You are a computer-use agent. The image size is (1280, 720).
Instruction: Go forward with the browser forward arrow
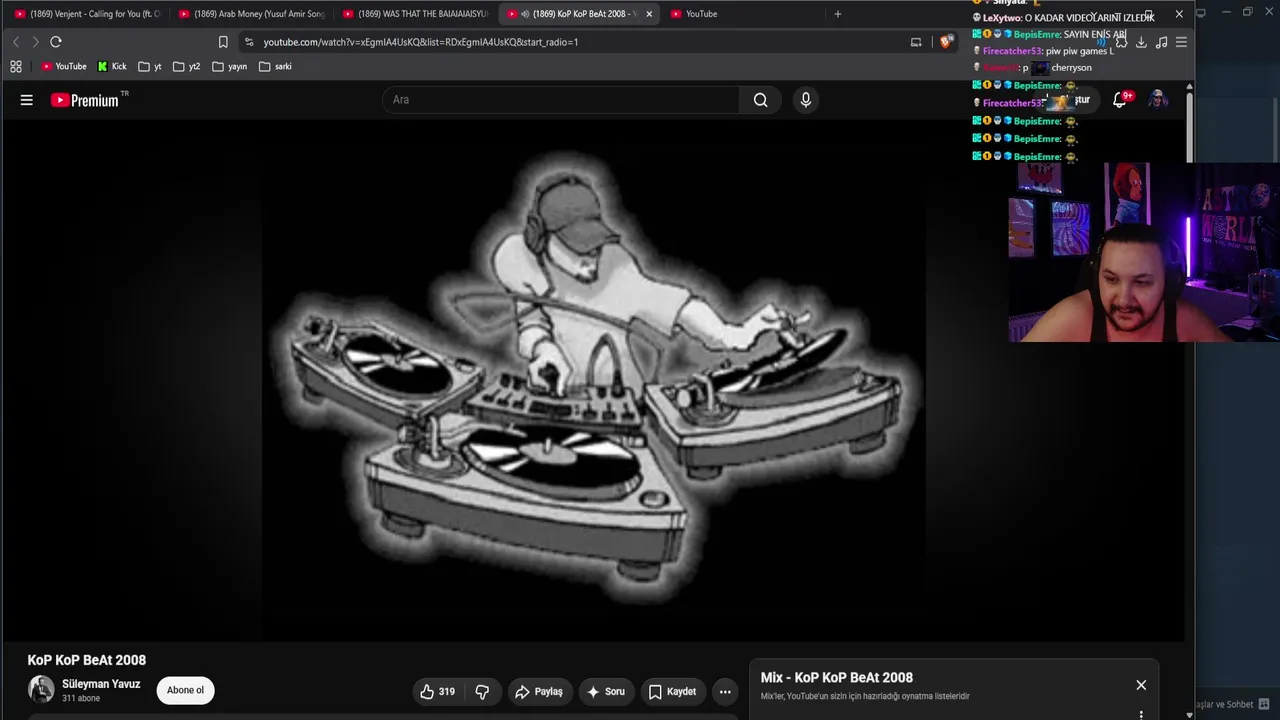pos(35,42)
